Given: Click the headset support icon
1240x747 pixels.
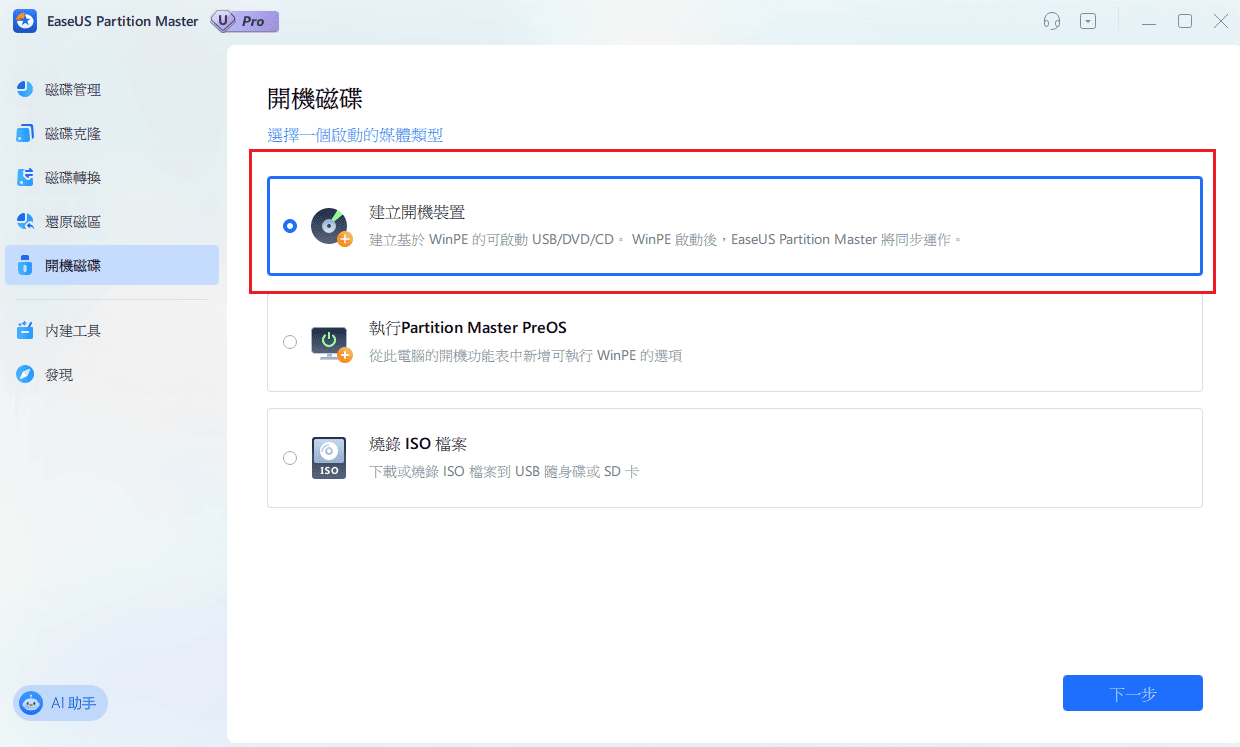Looking at the screenshot, I should [x=1051, y=20].
